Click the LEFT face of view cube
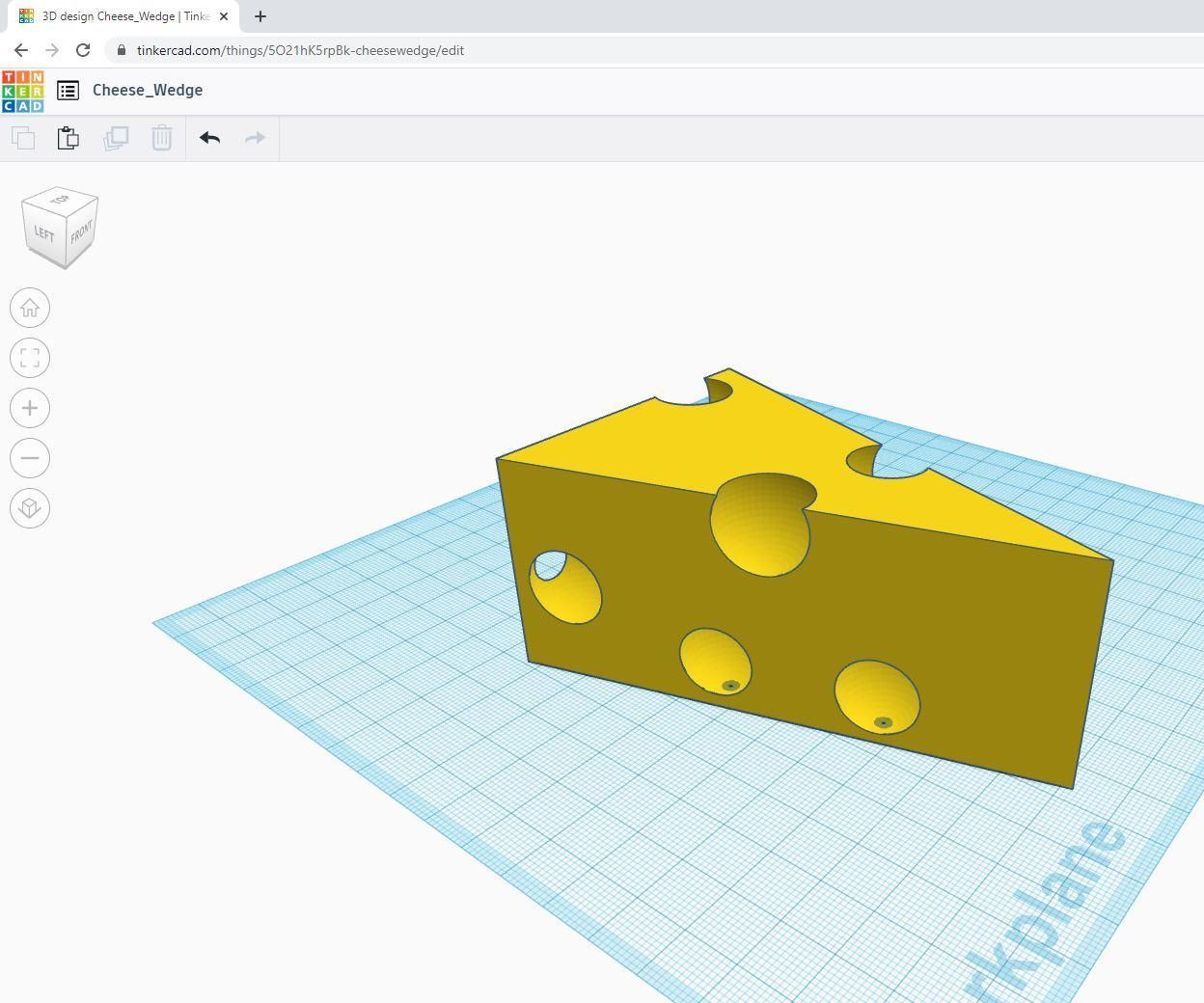1204x1003 pixels. coord(43,233)
